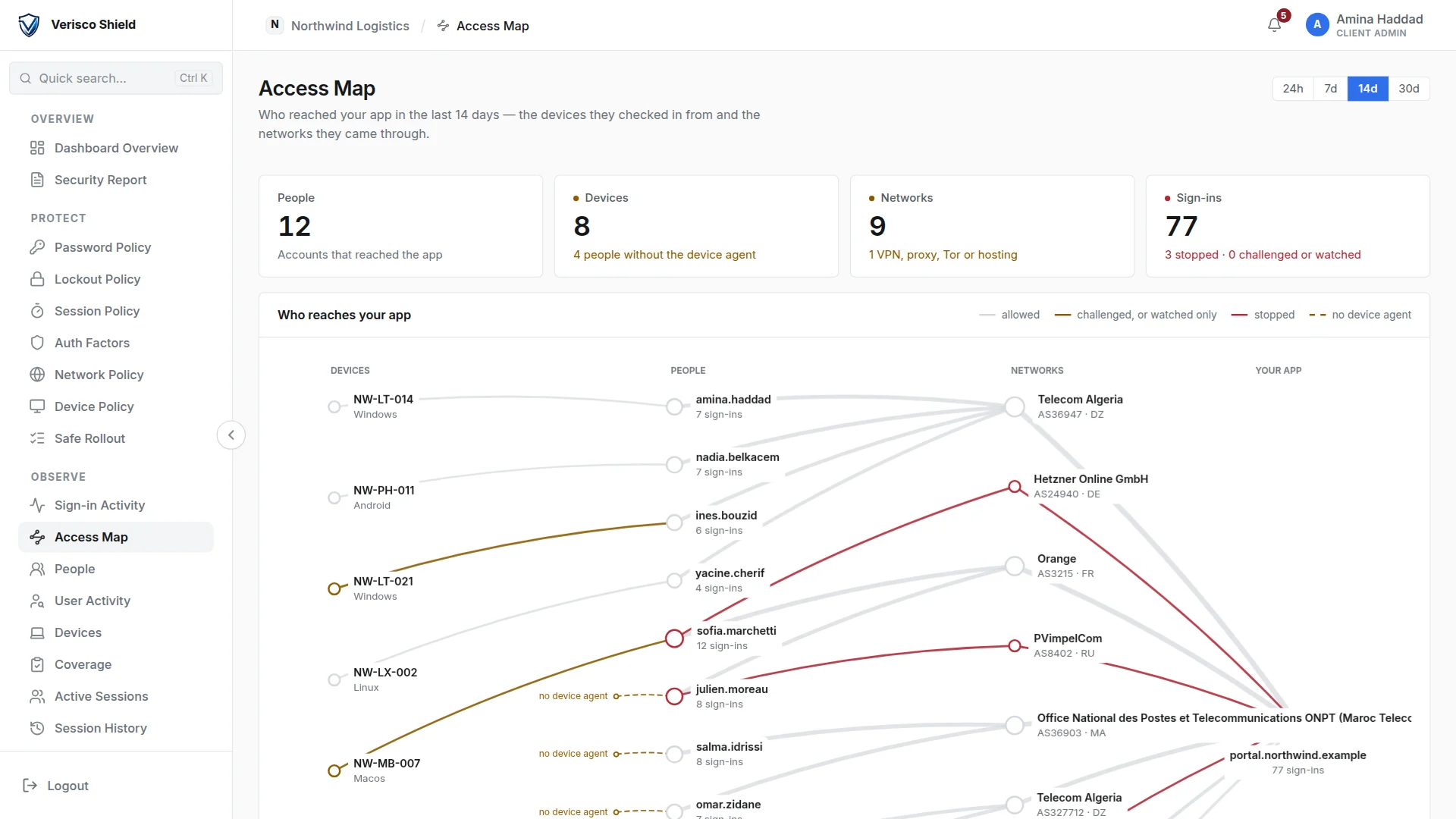Screen dimensions: 1456x819
Task: Click the Networks summary card
Action: coord(992,226)
